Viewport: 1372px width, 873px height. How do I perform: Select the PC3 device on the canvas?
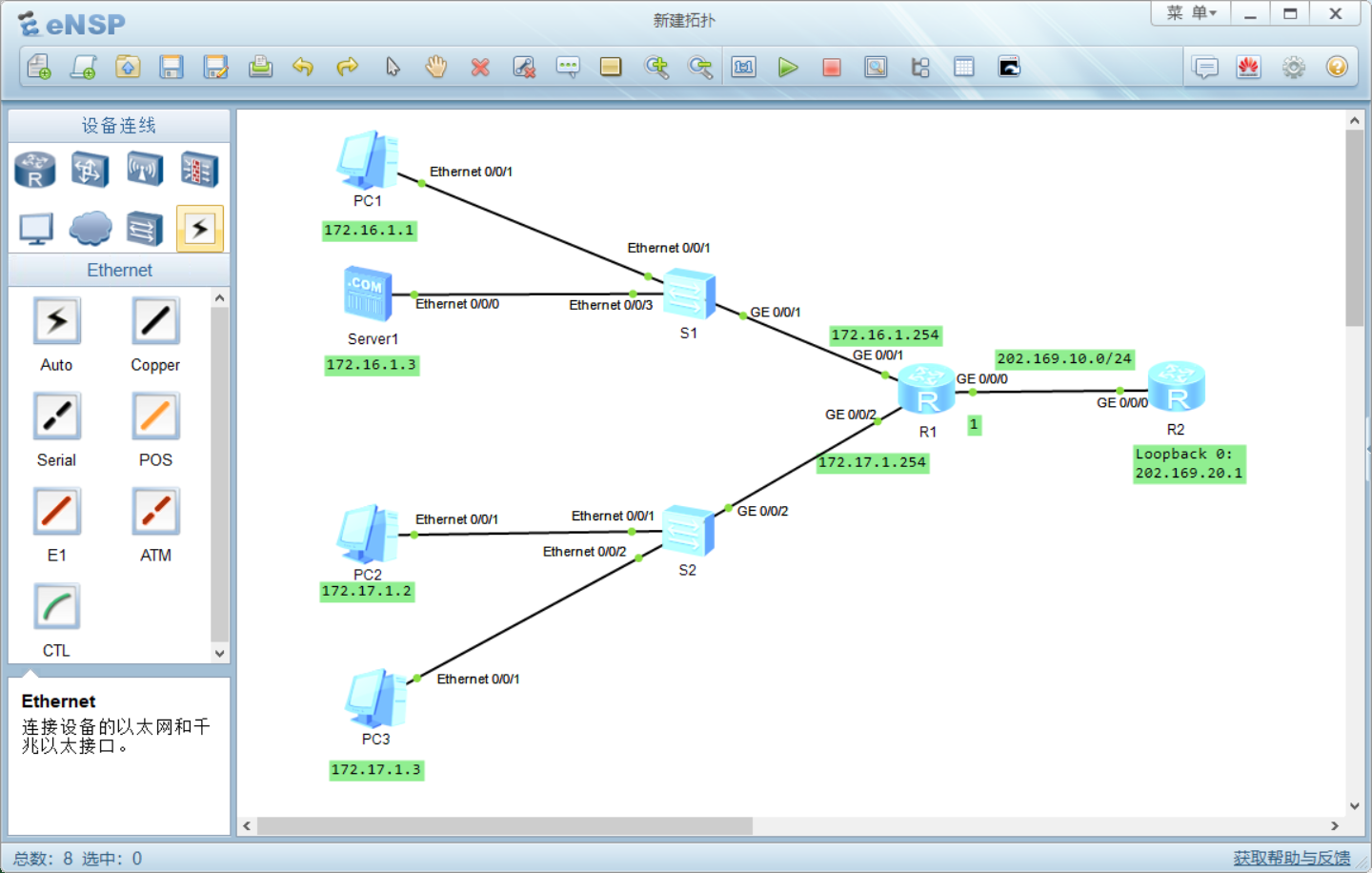375,699
